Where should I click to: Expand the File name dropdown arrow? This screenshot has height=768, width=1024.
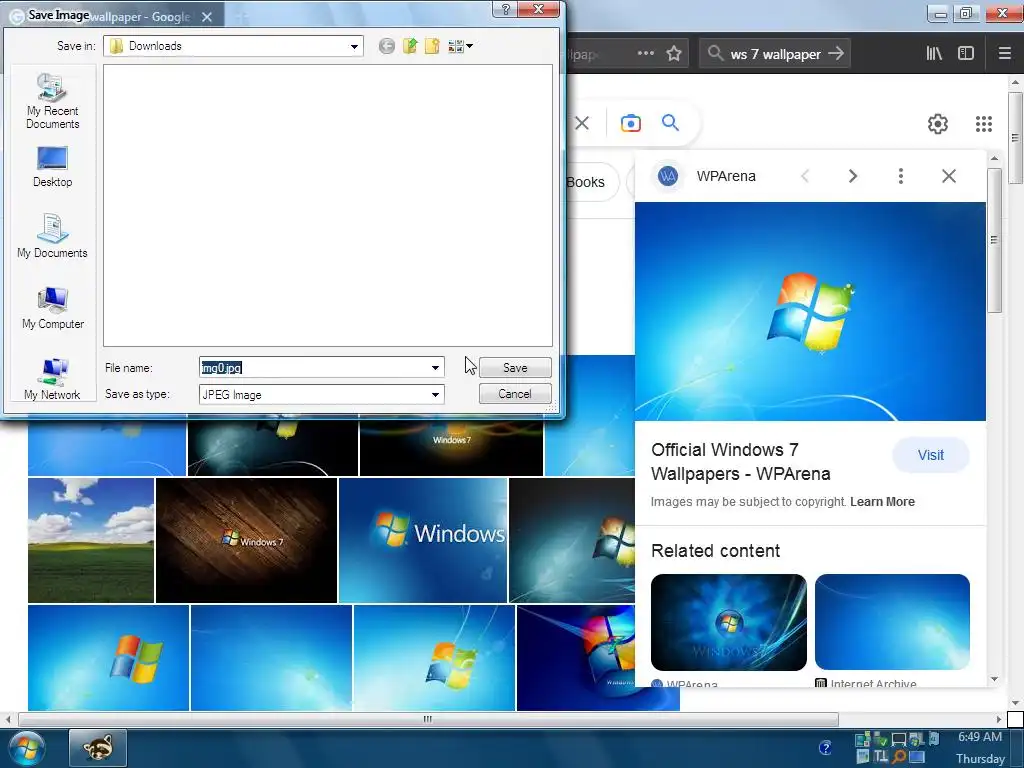[436, 368]
